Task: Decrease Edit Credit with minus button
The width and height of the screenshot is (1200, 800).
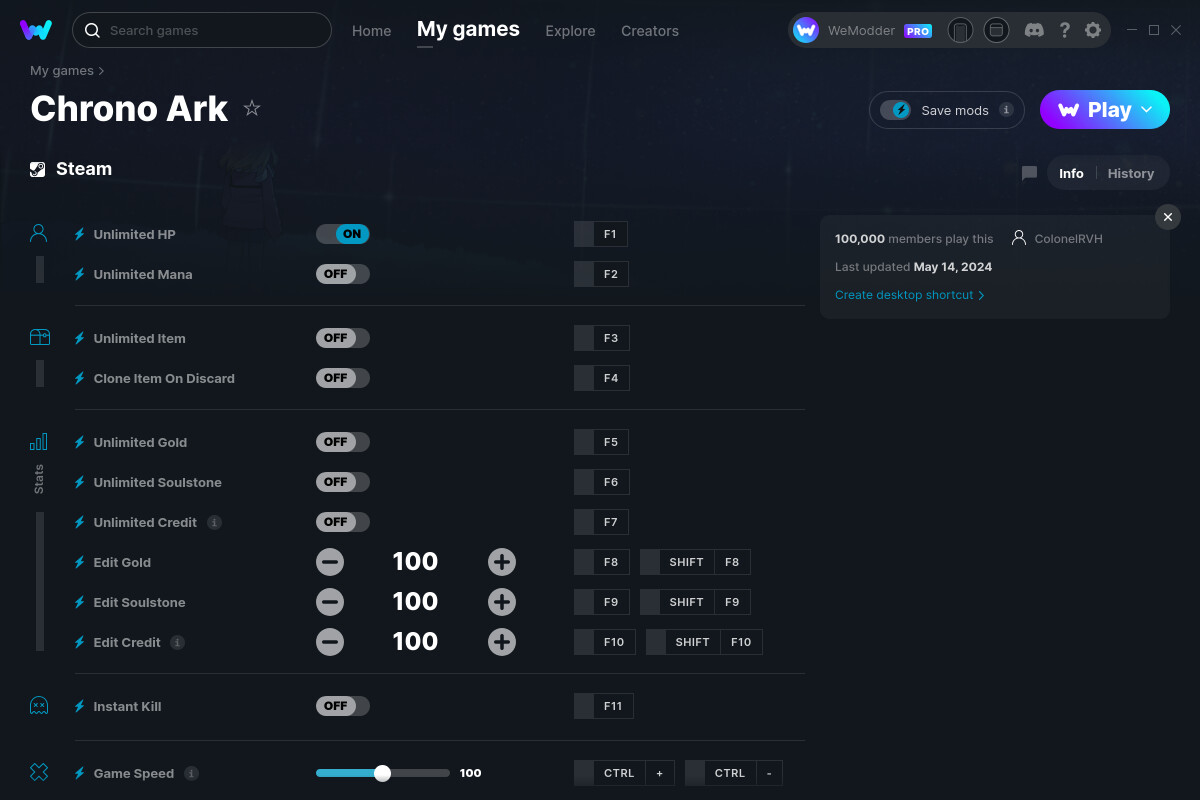Action: tap(330, 642)
